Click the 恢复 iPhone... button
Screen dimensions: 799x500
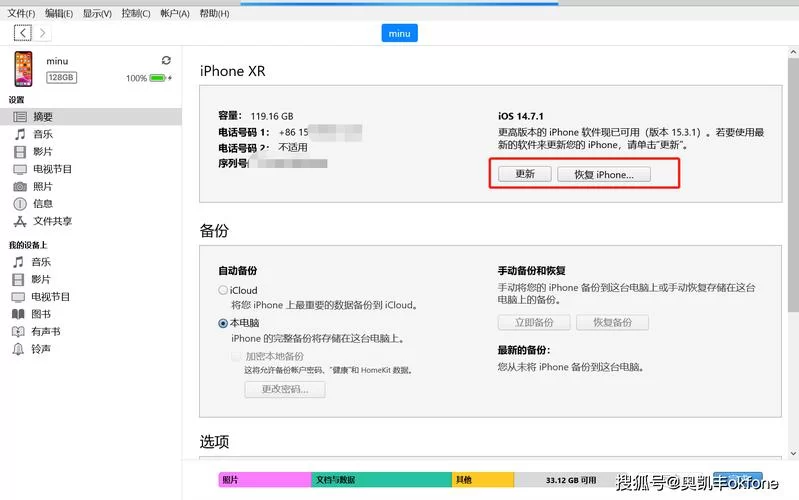click(604, 174)
